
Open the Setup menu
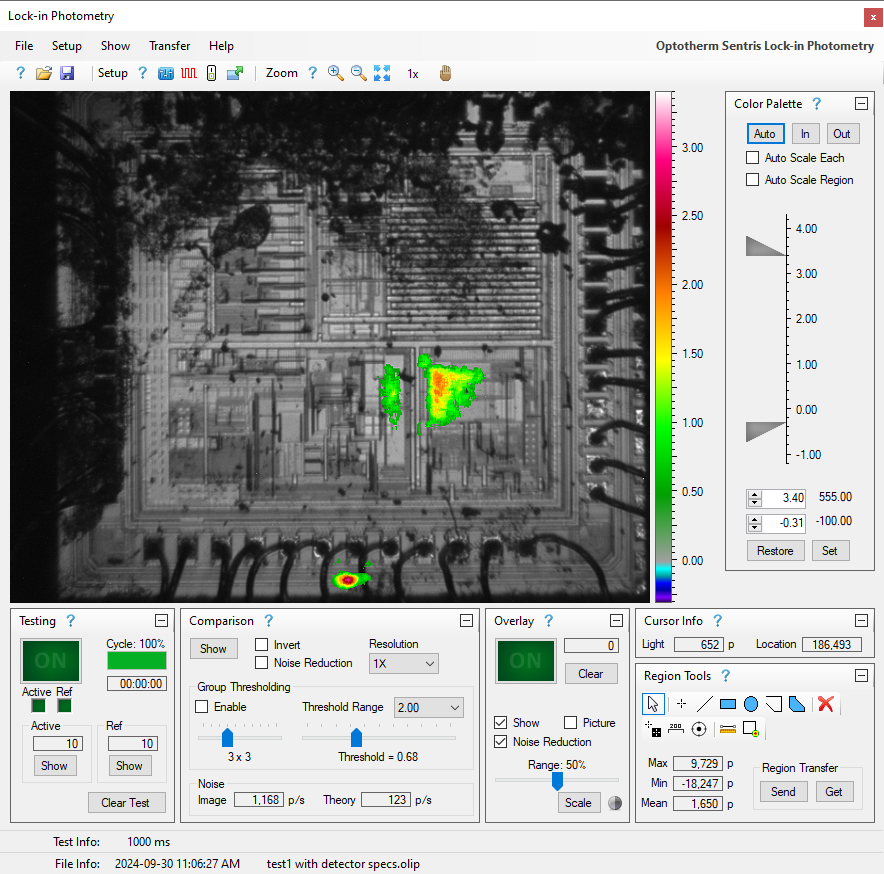(66, 46)
